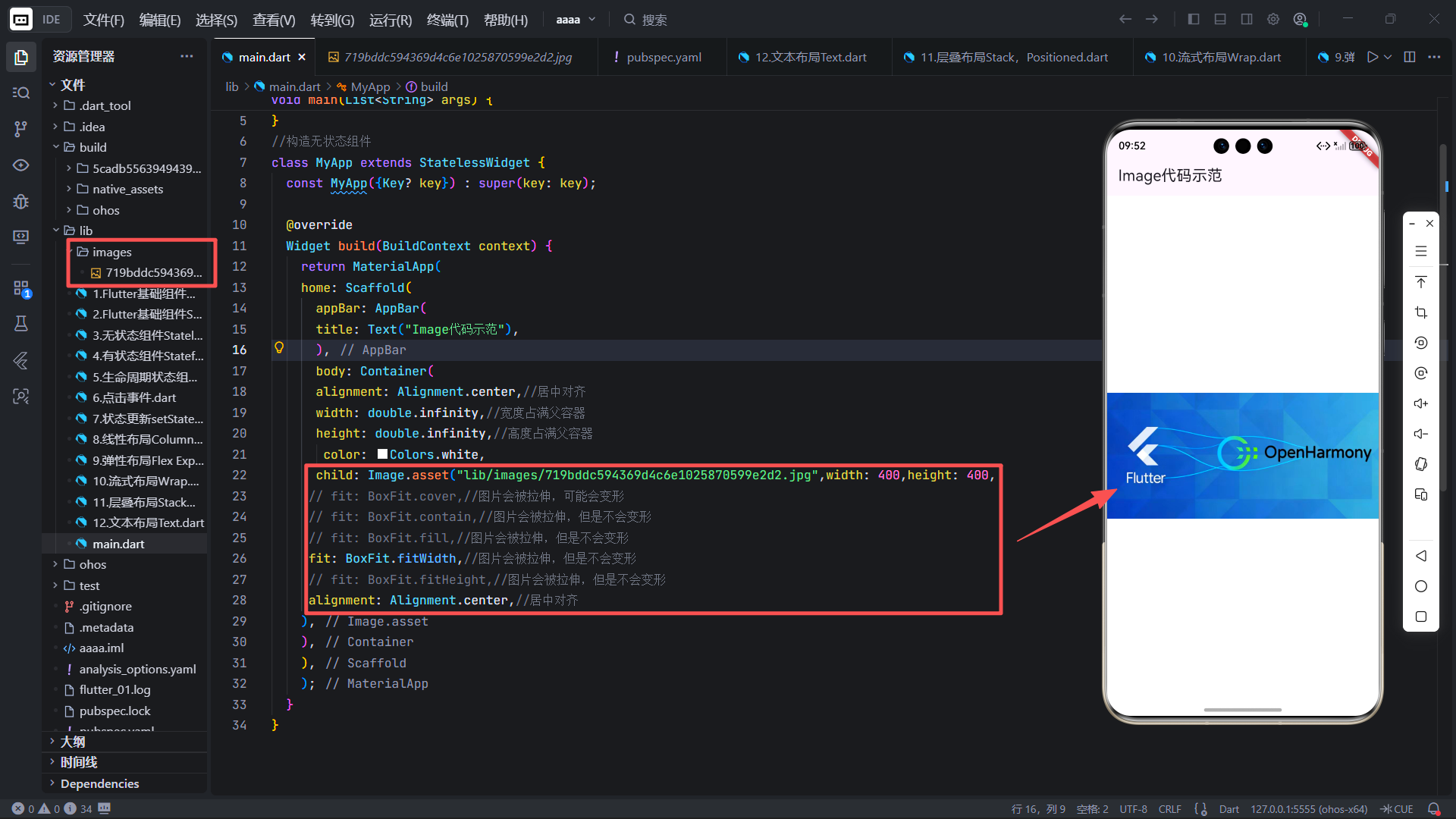
Task: Open the Debug bug icon in sidebar
Action: (20, 201)
